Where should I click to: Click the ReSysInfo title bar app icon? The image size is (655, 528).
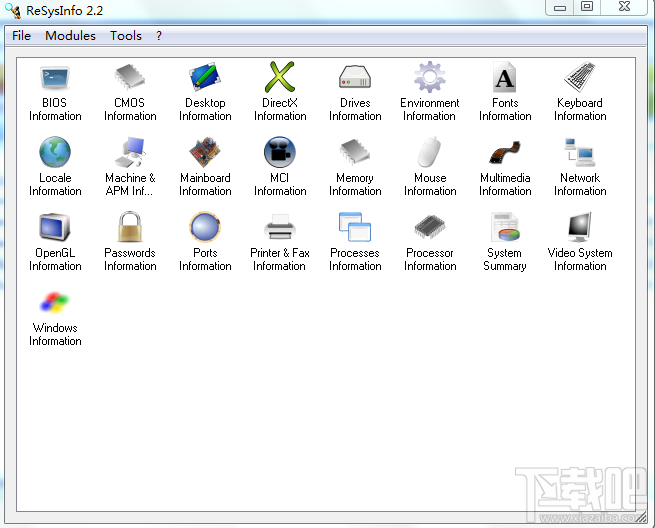pyautogui.click(x=13, y=11)
